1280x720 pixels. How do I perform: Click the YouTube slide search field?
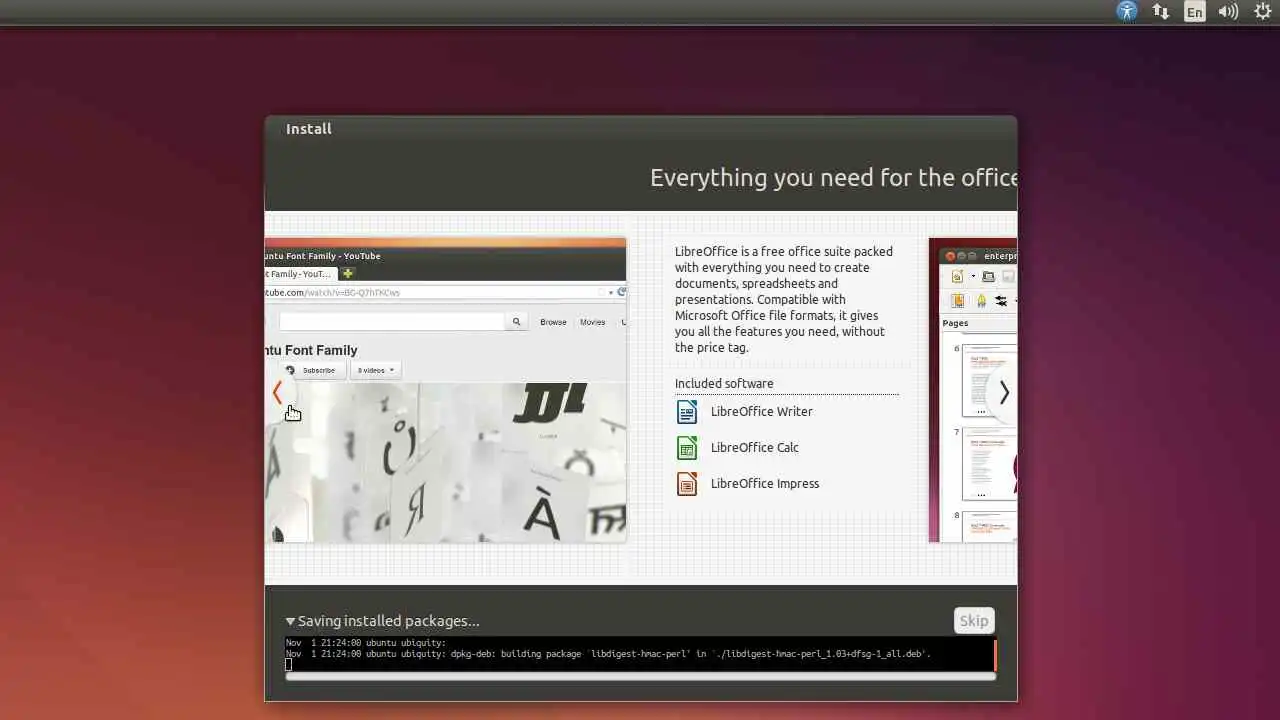coord(392,322)
